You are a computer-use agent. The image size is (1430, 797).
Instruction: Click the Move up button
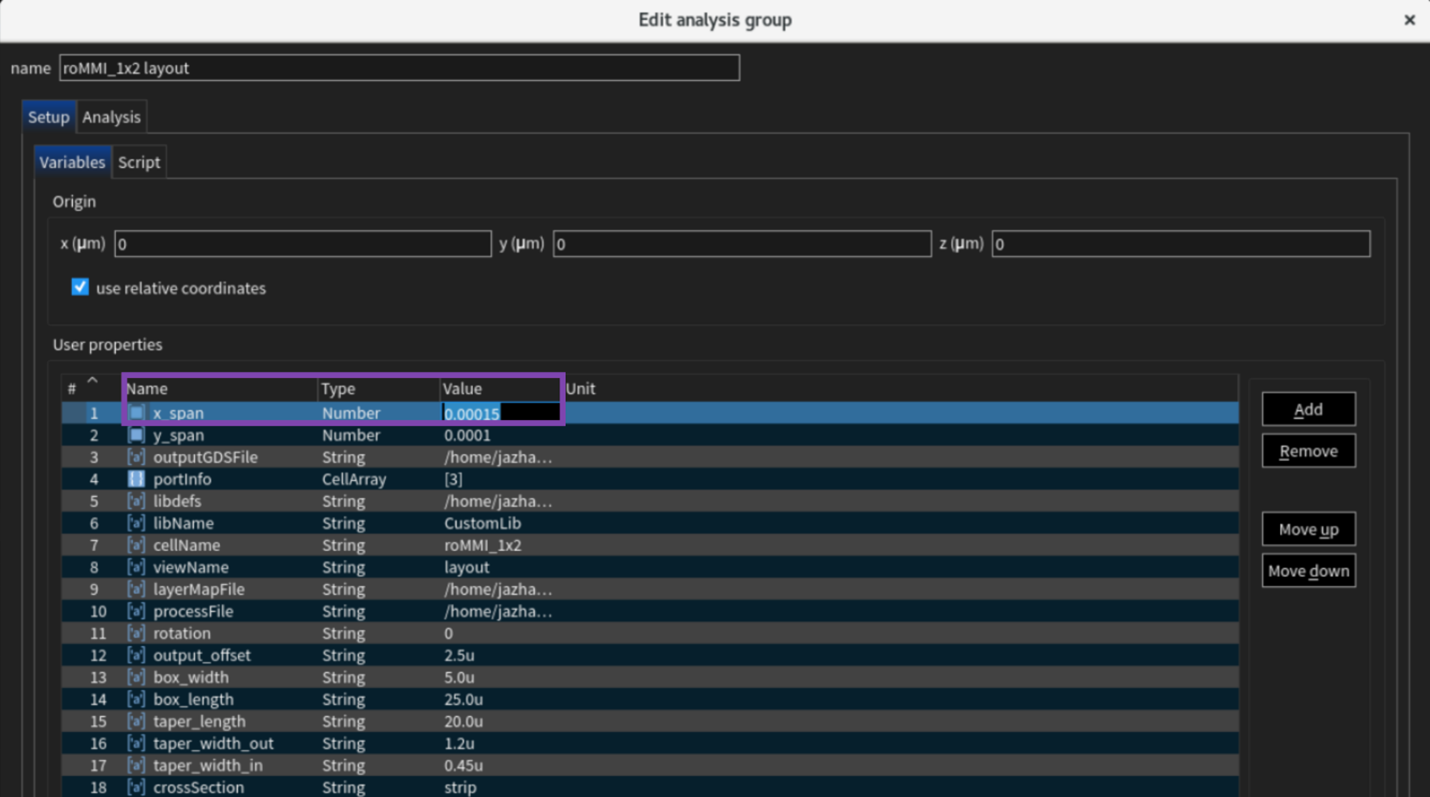(1308, 529)
